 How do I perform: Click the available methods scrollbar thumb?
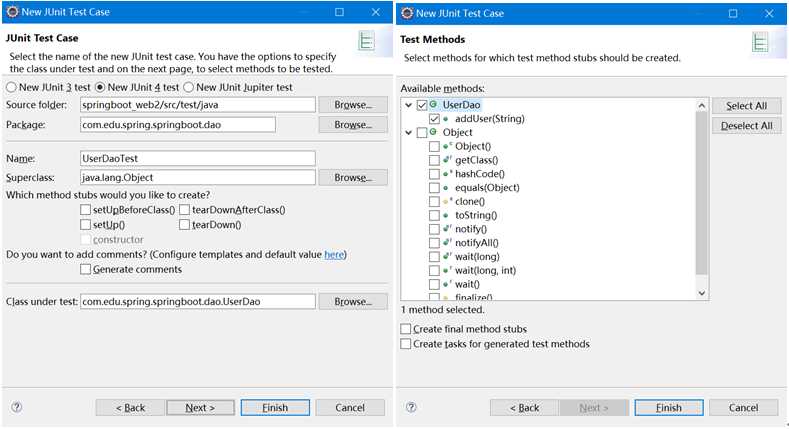(x=701, y=193)
